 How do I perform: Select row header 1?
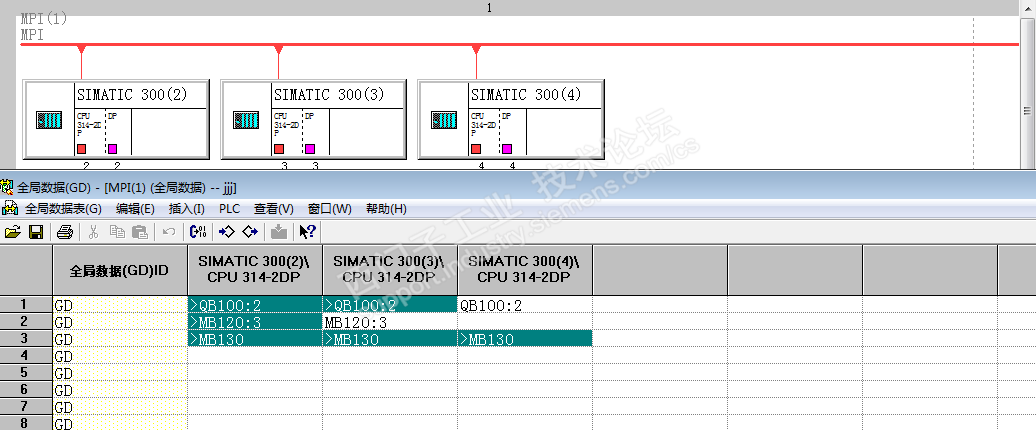click(26, 305)
